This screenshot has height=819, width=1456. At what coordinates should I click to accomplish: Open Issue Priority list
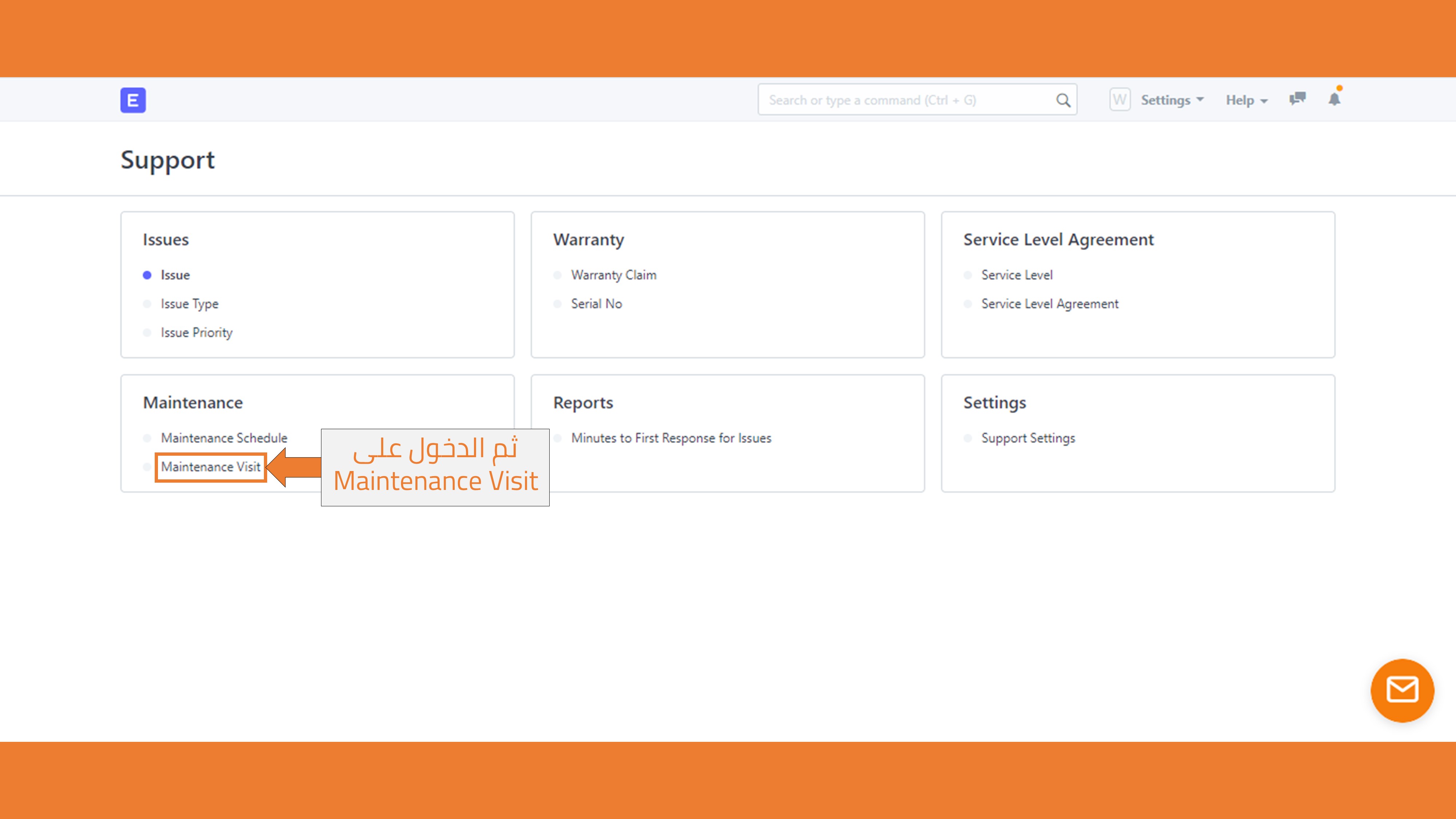(197, 333)
